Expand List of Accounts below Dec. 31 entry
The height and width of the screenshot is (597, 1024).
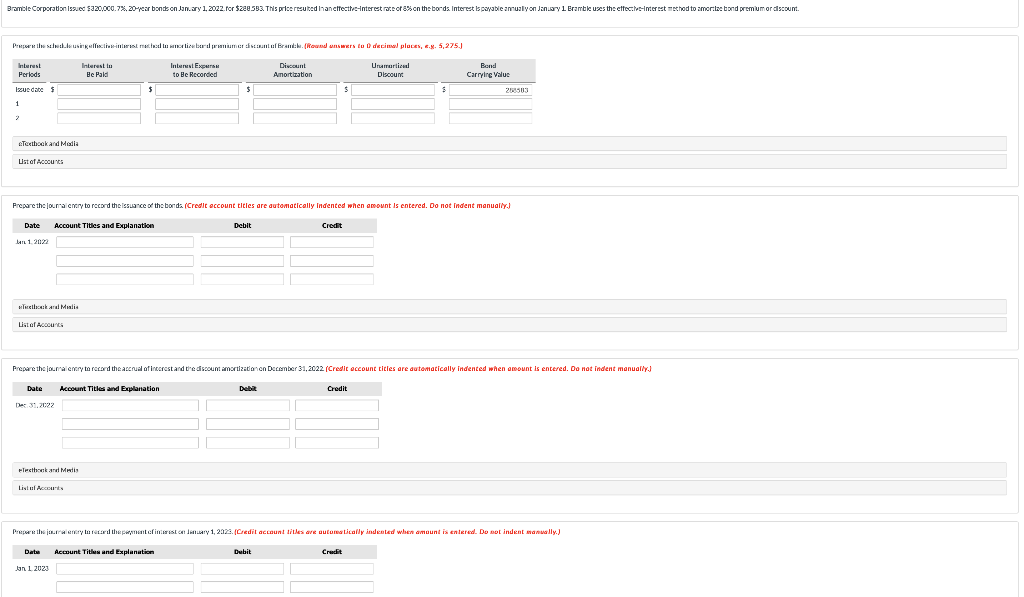point(509,488)
